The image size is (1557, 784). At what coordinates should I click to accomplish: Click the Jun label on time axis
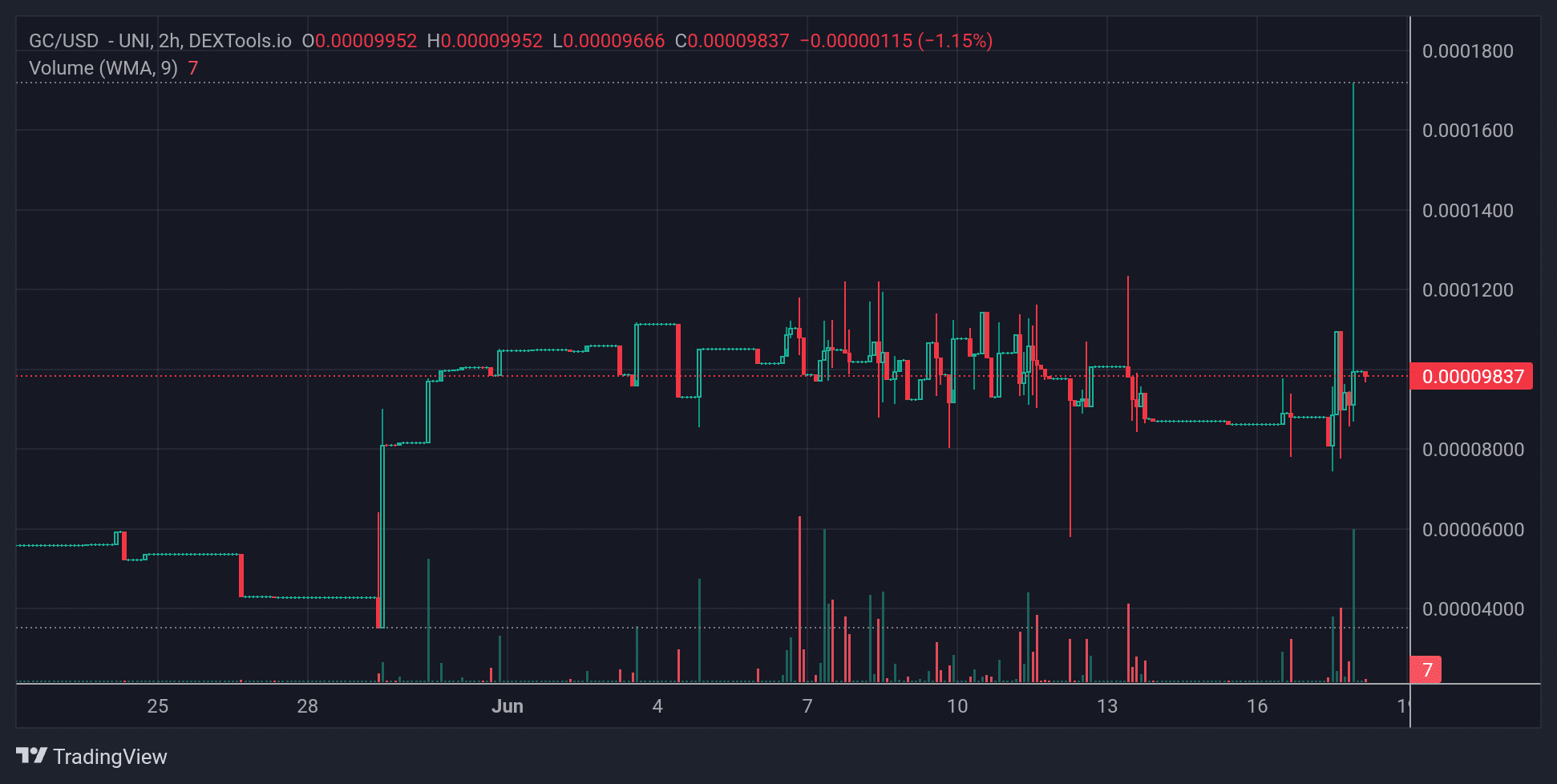[x=508, y=706]
